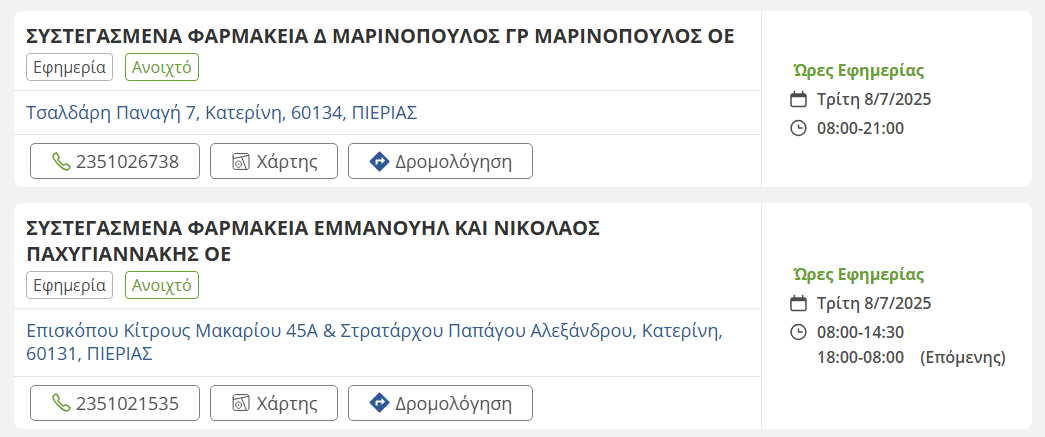Click clock icon beside 08:00-14:30
This screenshot has height=437, width=1045.
(x=798, y=332)
